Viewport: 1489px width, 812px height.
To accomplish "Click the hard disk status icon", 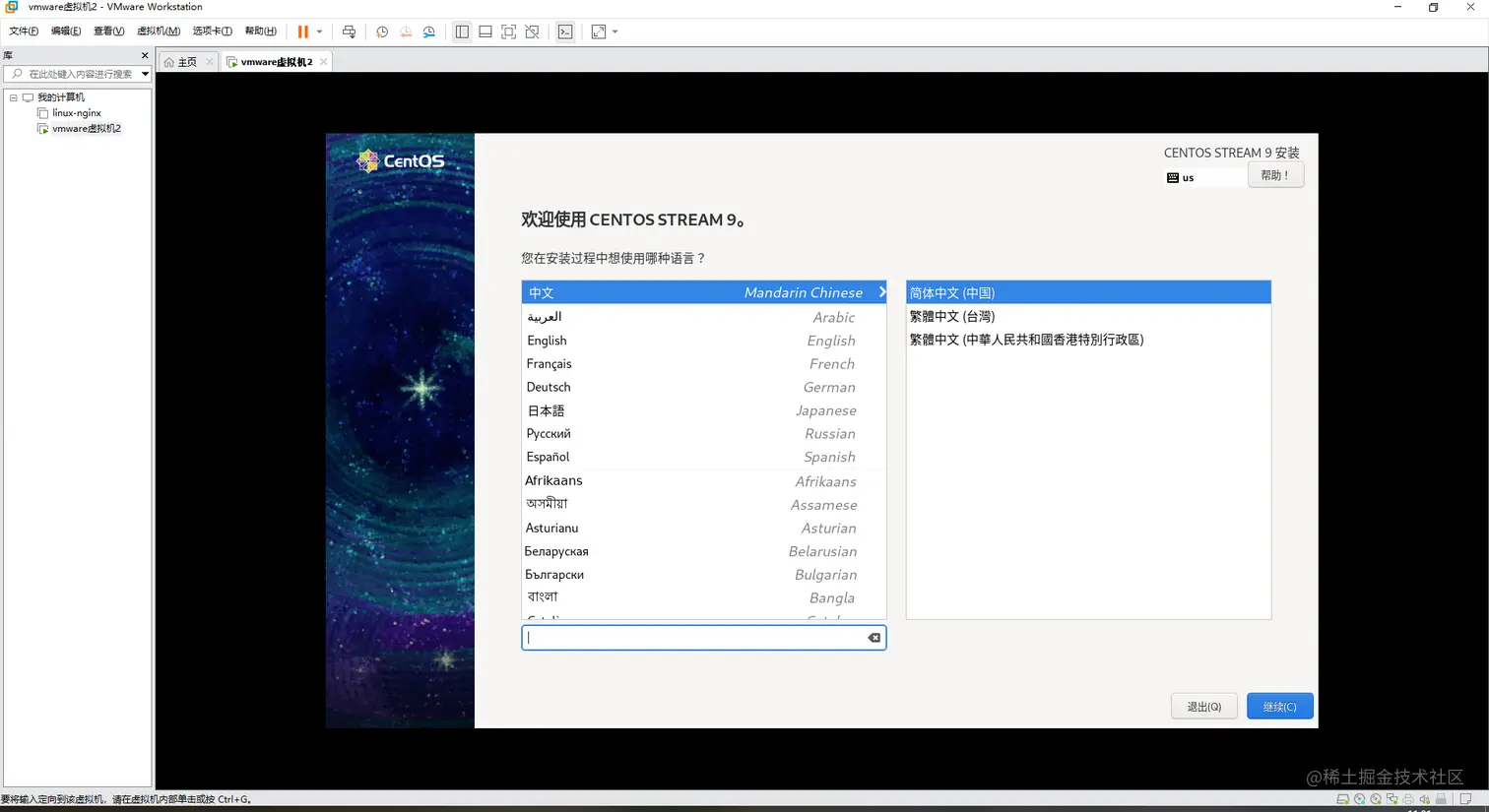I will coord(1342,799).
